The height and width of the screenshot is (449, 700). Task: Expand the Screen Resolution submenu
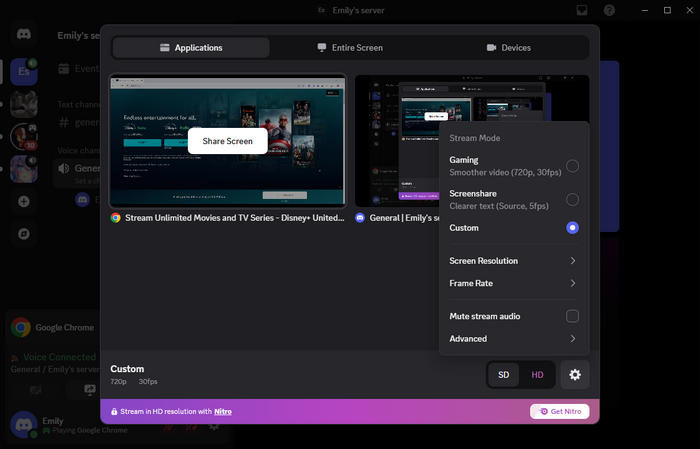[513, 261]
